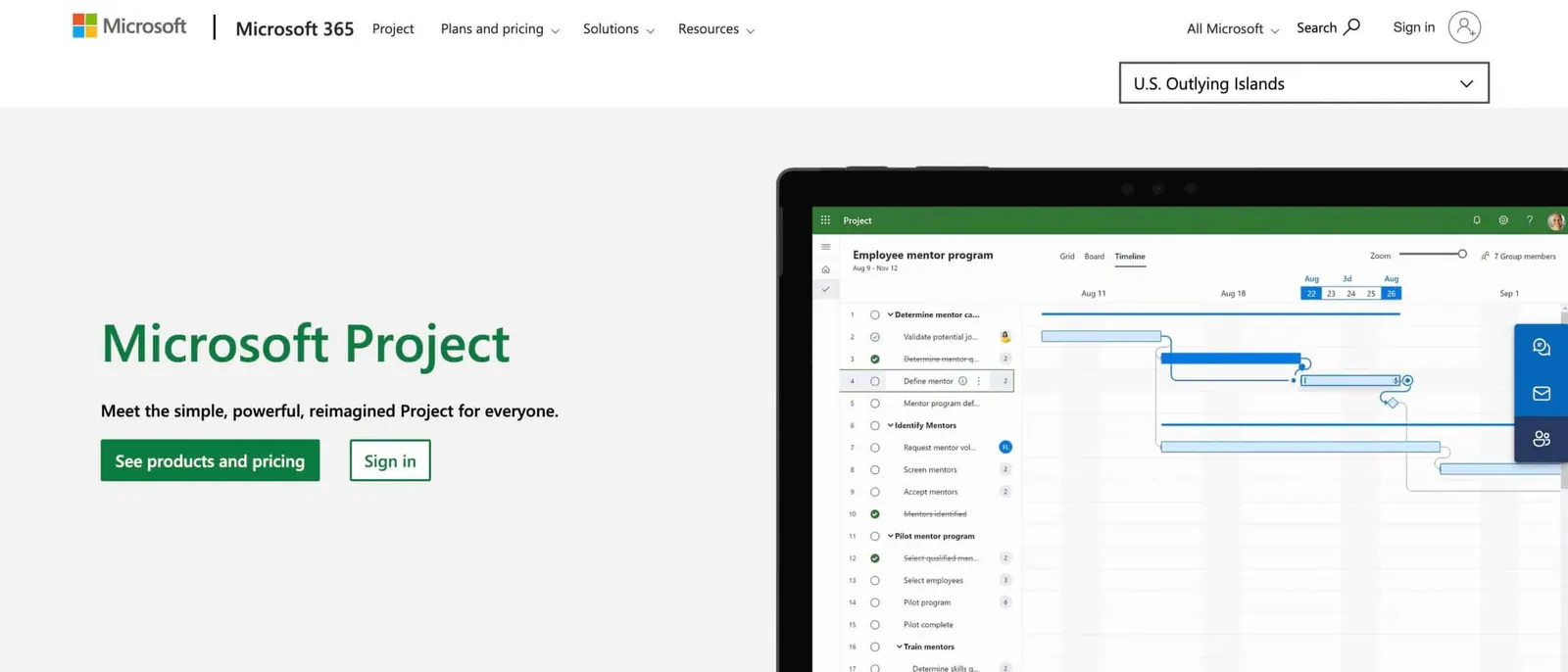The height and width of the screenshot is (672, 1568).
Task: Select the Timeline view tab
Action: click(1130, 257)
